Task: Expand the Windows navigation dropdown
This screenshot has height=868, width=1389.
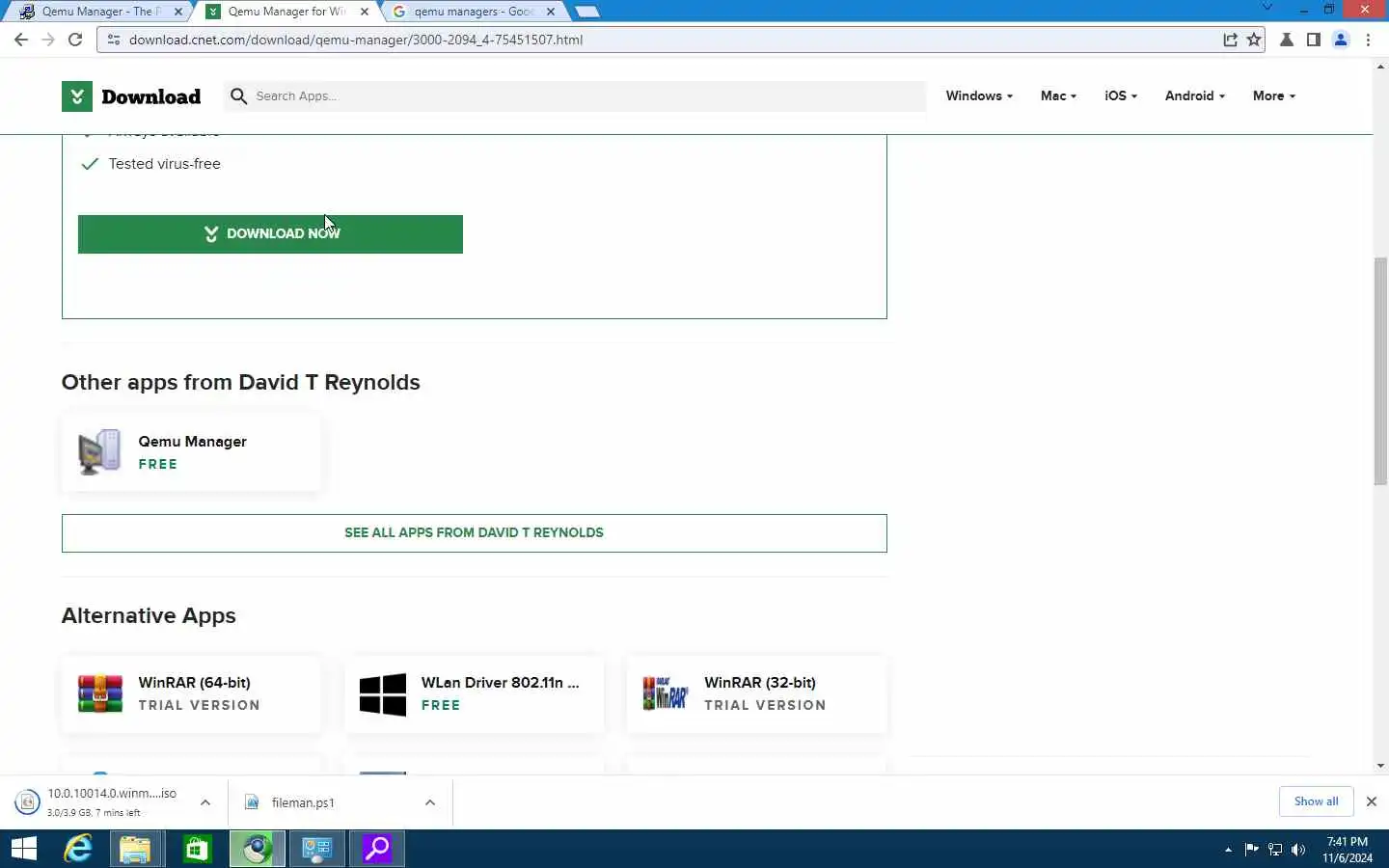Action: pos(979,96)
